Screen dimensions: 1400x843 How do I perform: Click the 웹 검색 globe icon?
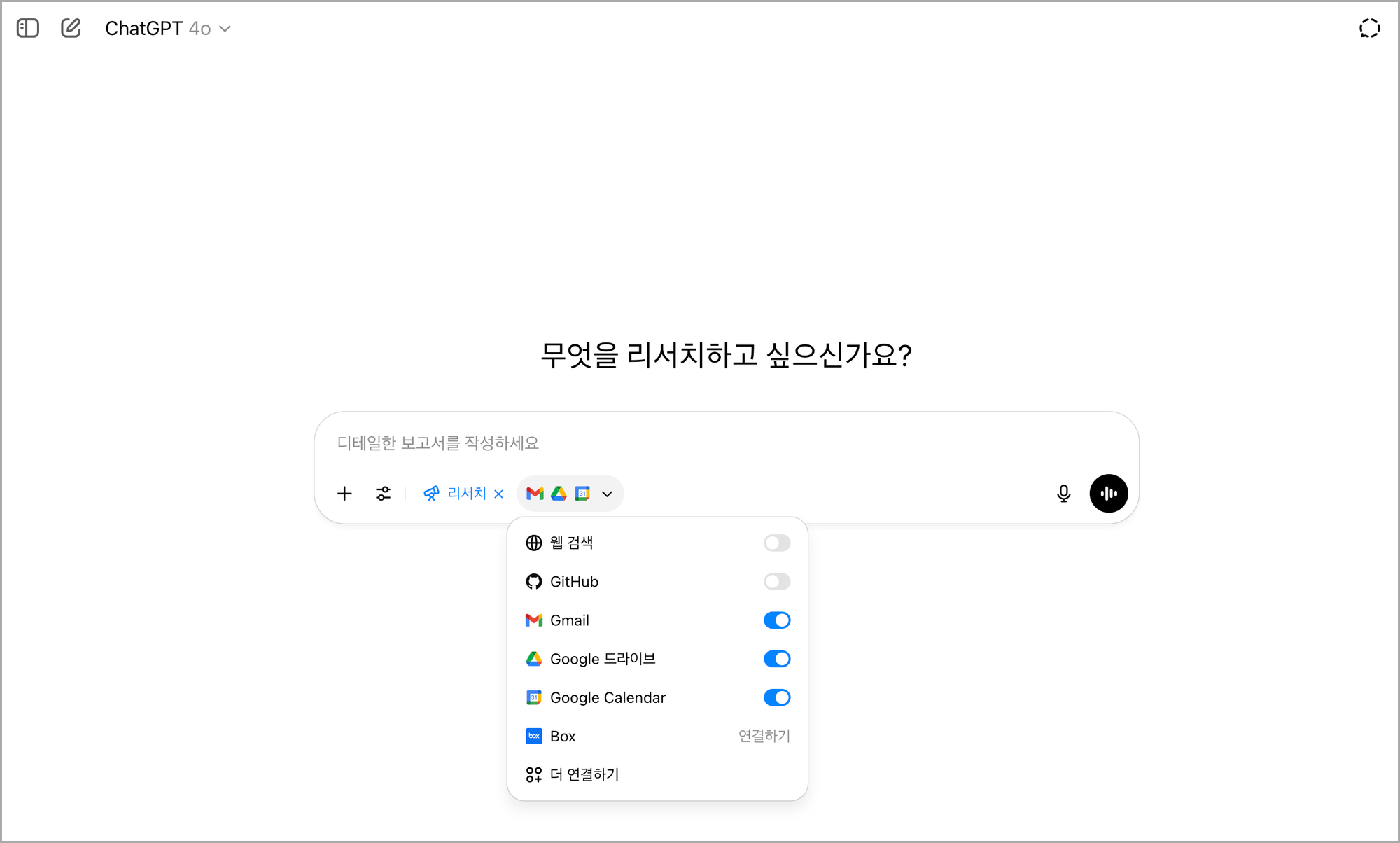click(x=534, y=543)
